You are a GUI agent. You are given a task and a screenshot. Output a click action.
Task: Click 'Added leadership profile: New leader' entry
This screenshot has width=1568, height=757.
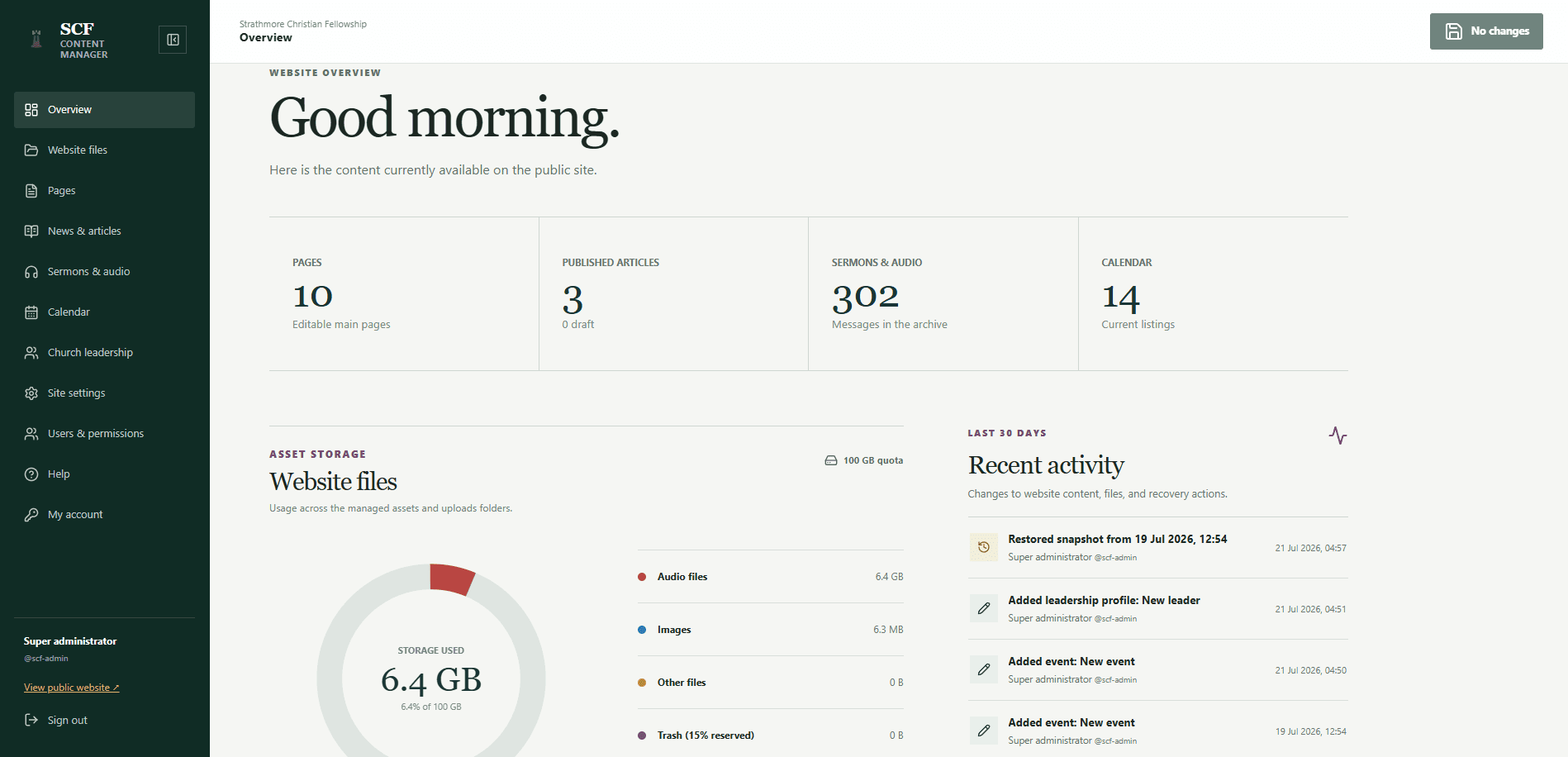click(1104, 600)
